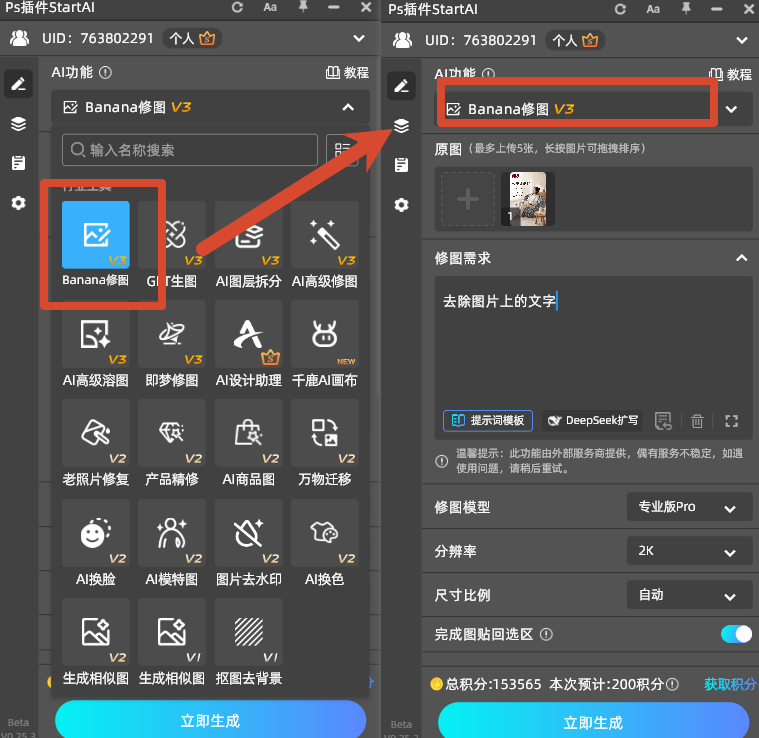Expand the prompt box to fullscreen

tap(731, 421)
